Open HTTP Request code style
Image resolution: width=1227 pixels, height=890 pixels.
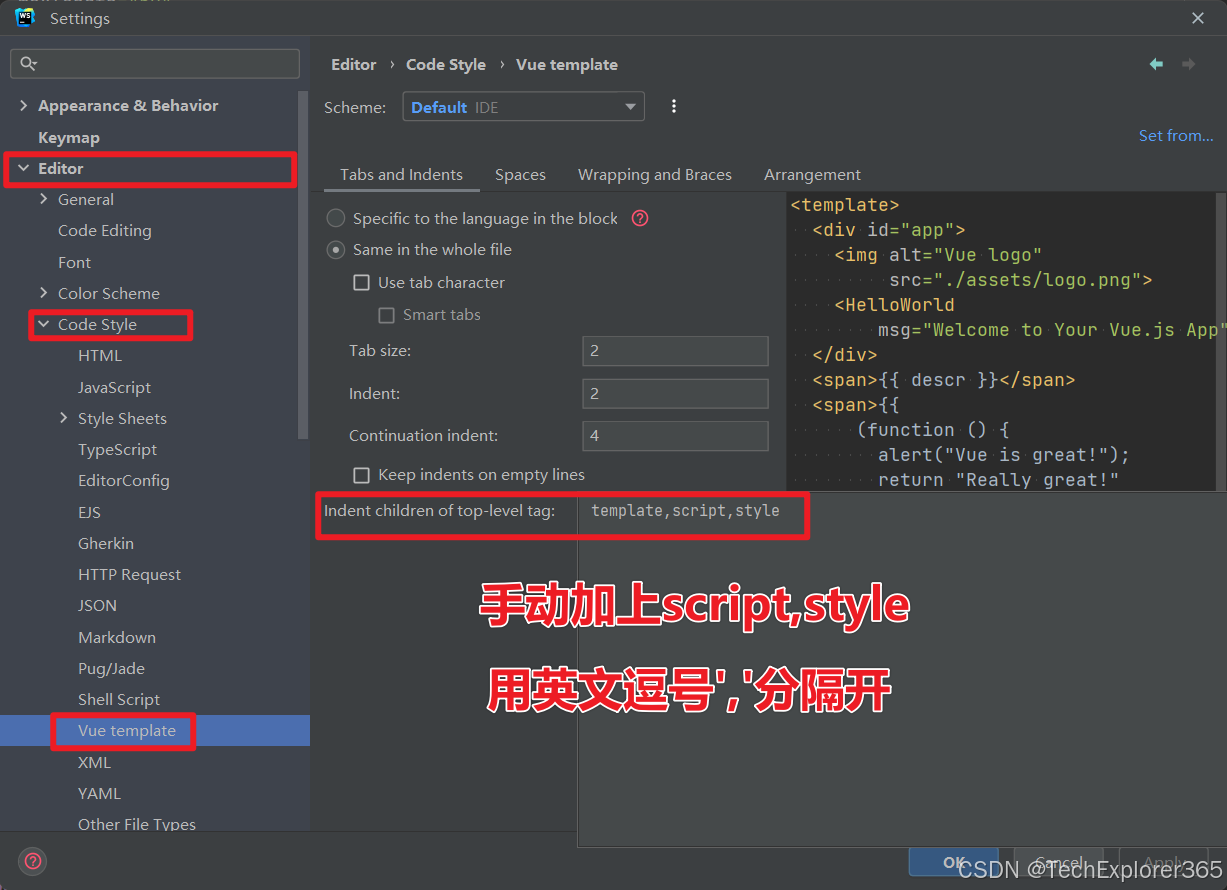(x=130, y=574)
